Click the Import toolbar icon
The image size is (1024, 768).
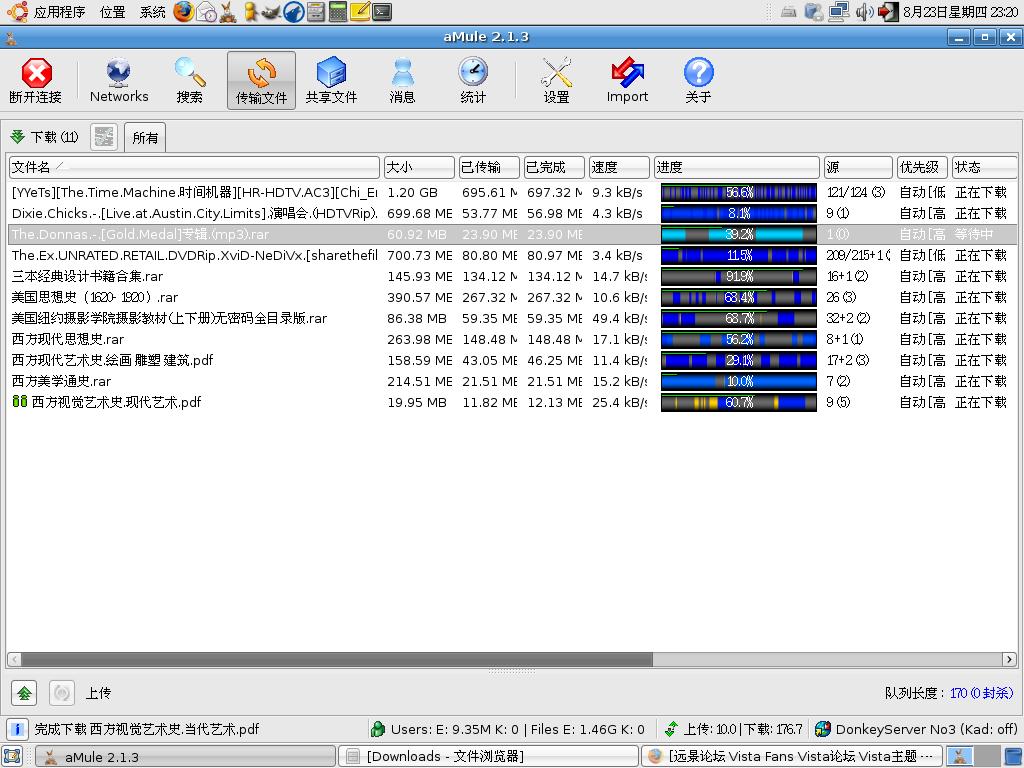click(x=627, y=72)
